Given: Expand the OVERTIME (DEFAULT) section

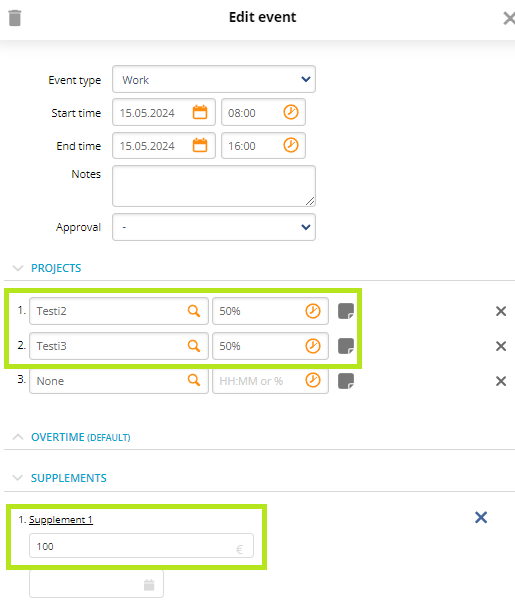Looking at the screenshot, I should [x=18, y=437].
